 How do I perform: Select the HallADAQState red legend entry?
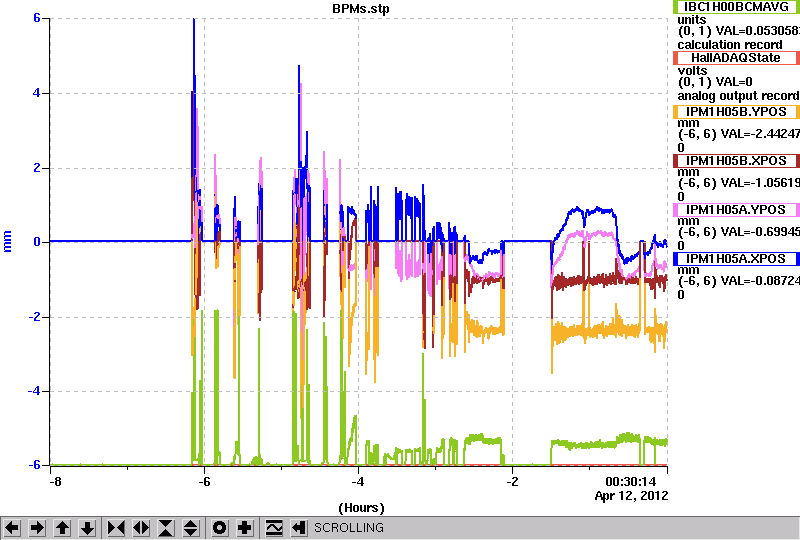737,58
